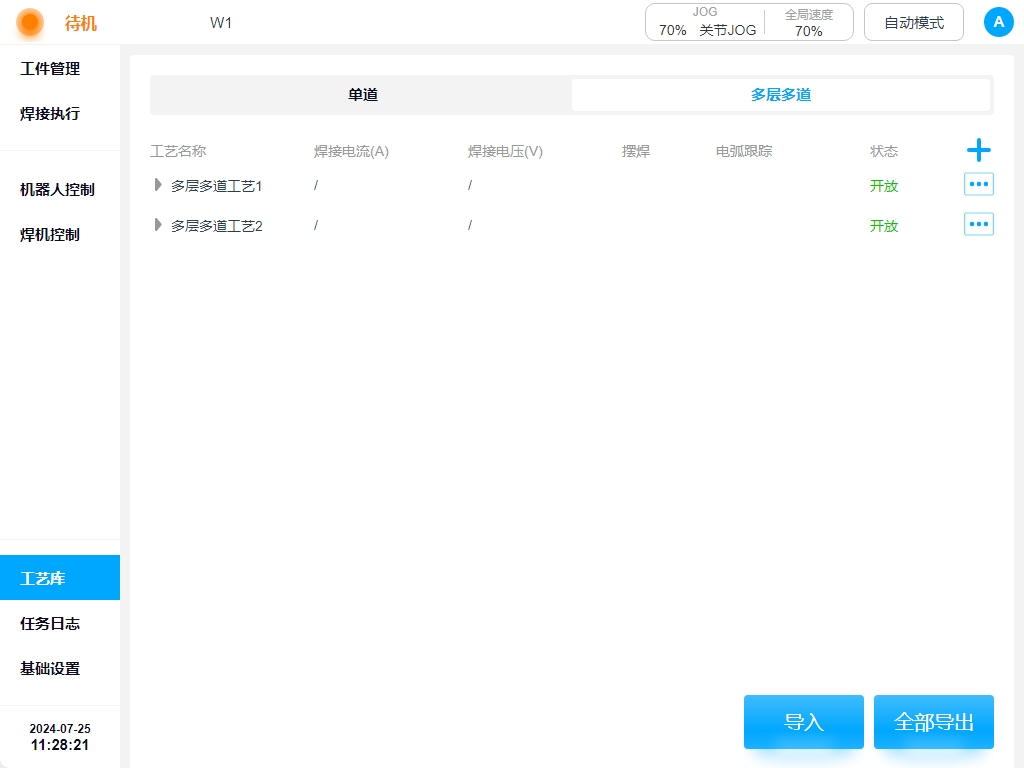This screenshot has width=1024, height=768.
Task: Open more options for 多层多道工艺2
Action: (x=978, y=224)
